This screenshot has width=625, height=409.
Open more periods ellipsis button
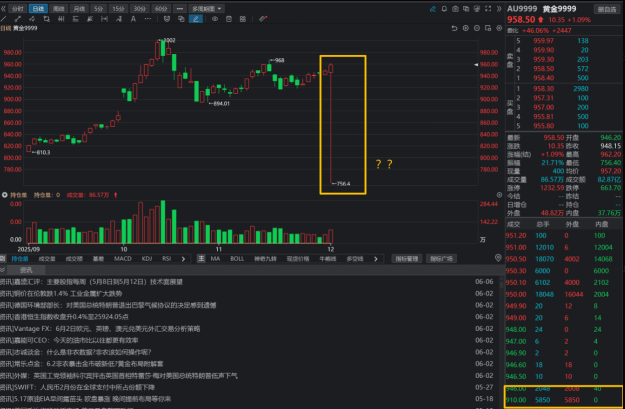[x=180, y=8]
